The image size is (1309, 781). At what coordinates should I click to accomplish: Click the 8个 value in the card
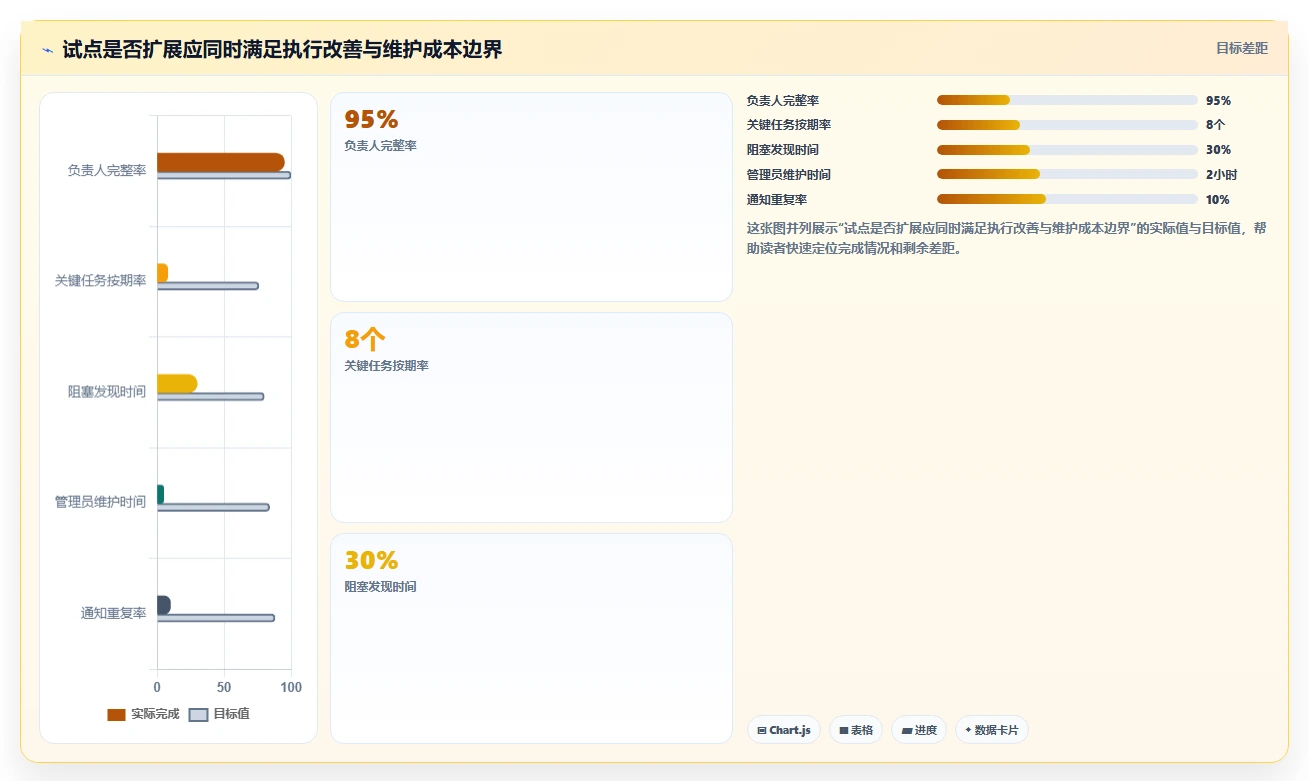pos(365,339)
